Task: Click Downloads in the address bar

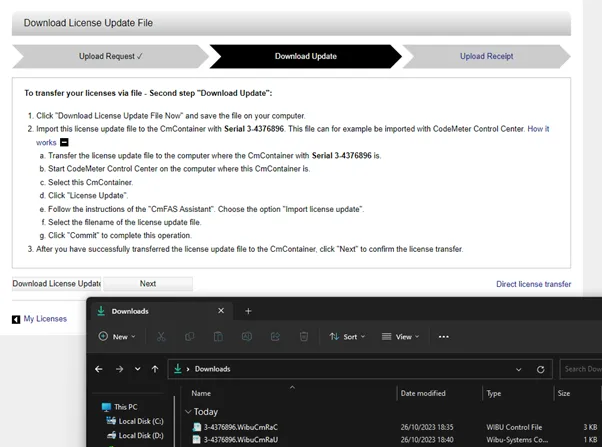Action: point(212,369)
